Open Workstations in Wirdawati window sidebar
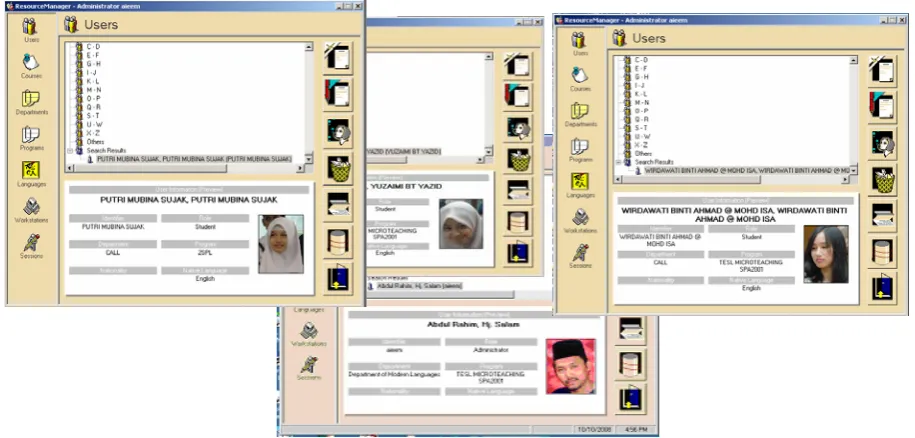 579,221
